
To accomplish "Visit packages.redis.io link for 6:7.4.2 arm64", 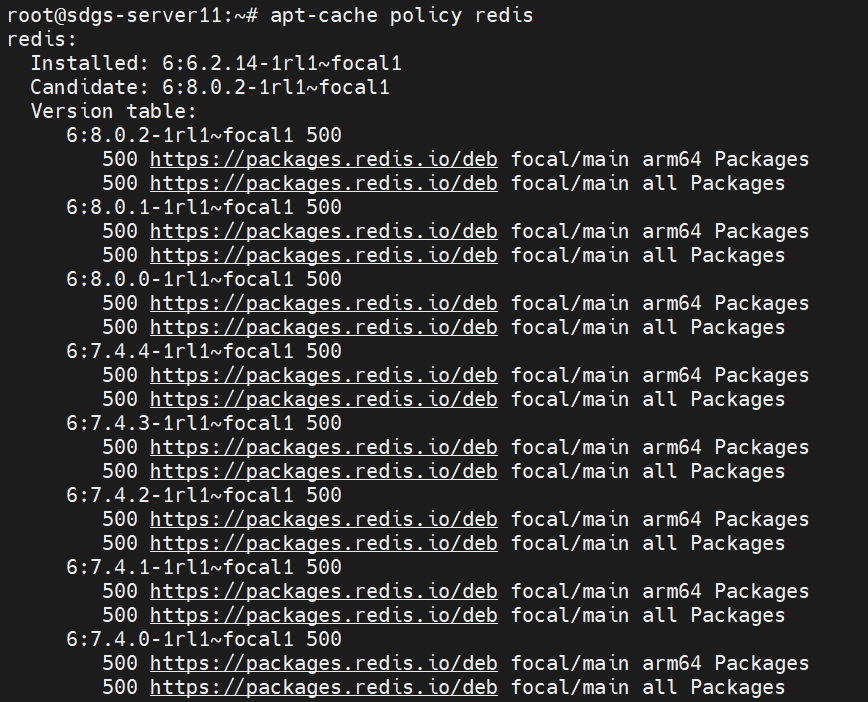I will coord(324,519).
